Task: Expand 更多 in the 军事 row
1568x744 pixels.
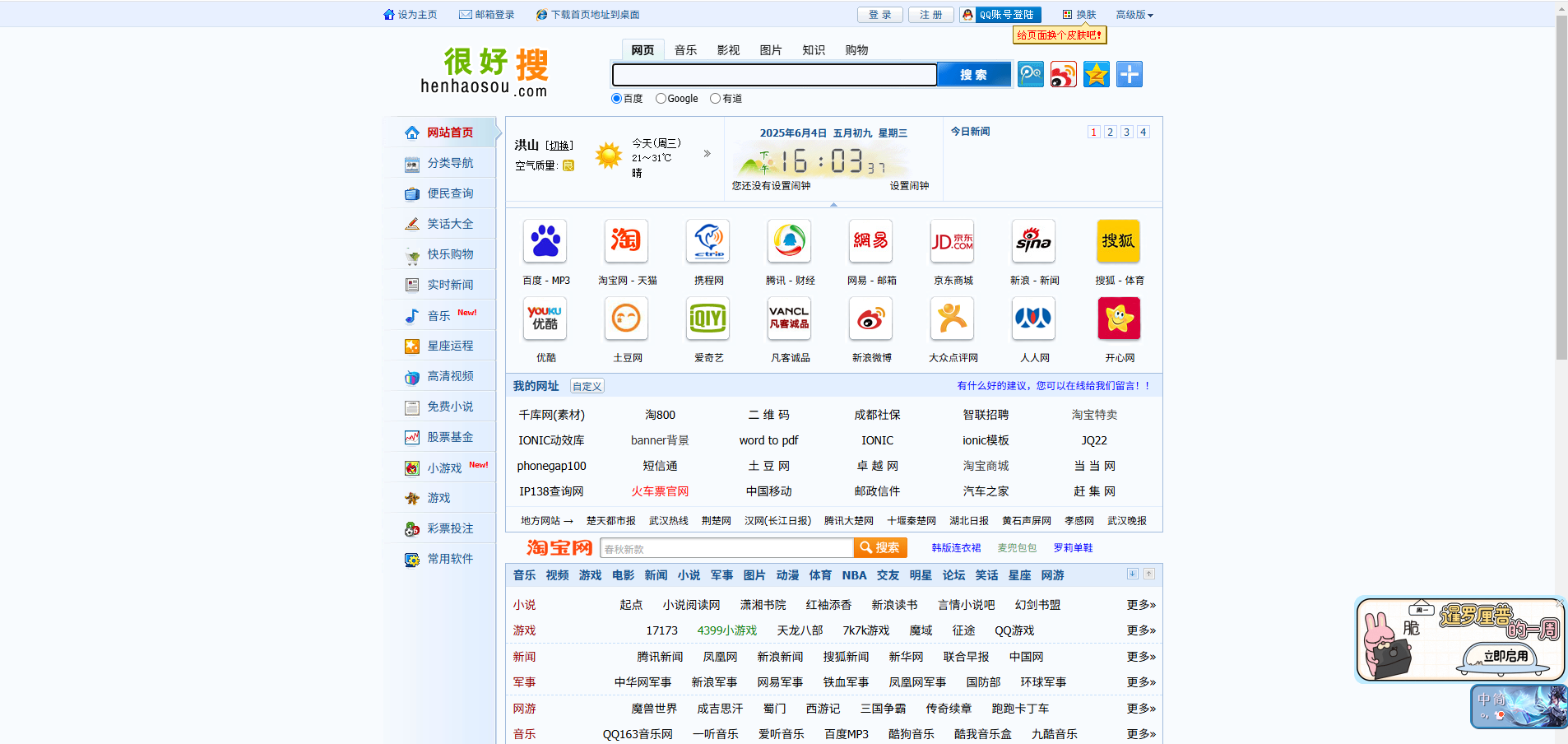Action: [x=1141, y=682]
